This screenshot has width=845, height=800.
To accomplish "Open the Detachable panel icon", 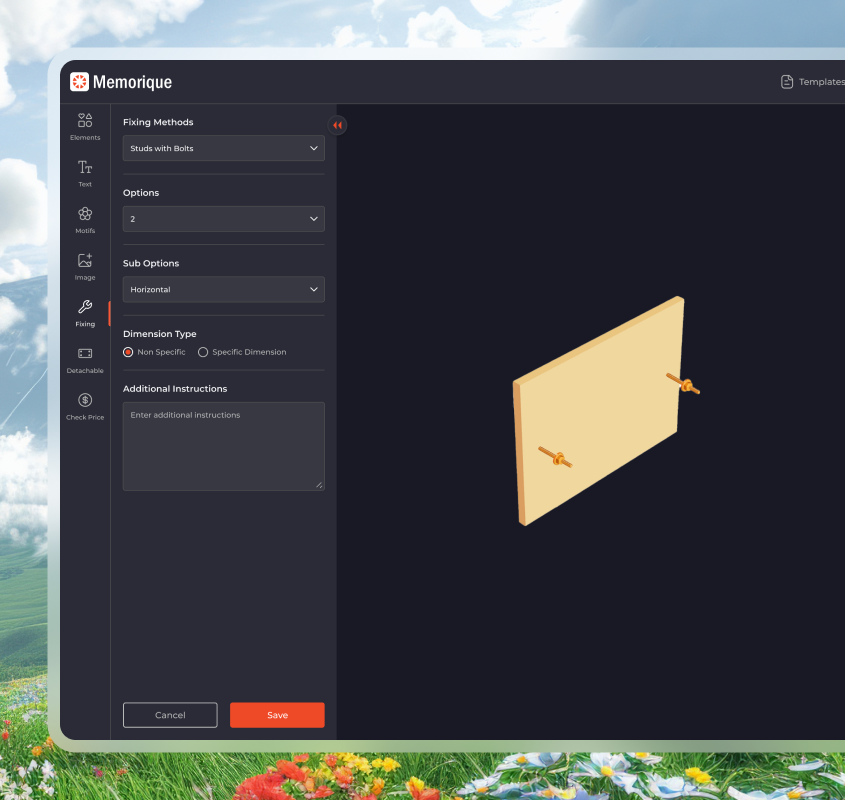I will pyautogui.click(x=85, y=354).
